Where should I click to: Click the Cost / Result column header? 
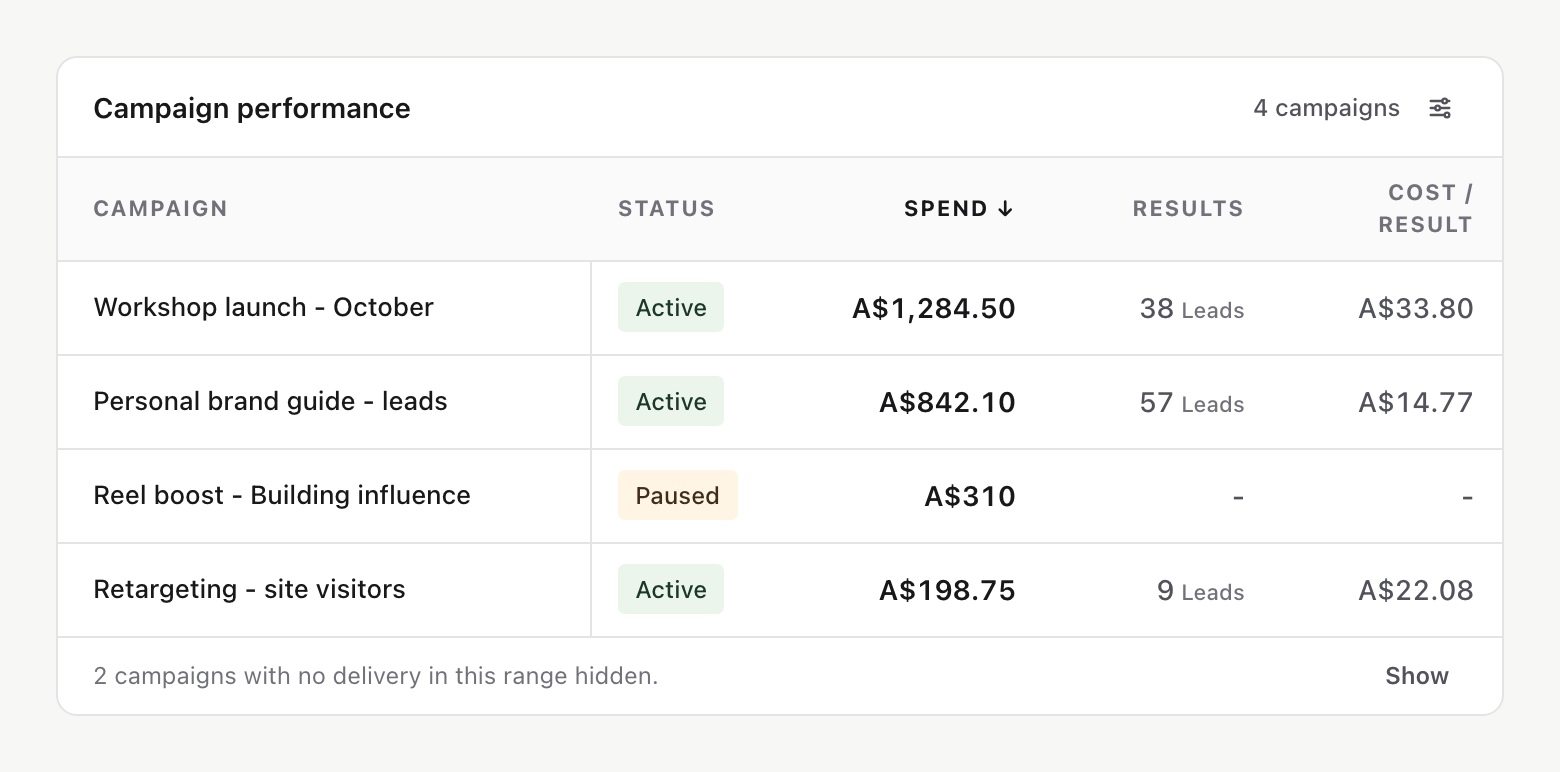1425,209
